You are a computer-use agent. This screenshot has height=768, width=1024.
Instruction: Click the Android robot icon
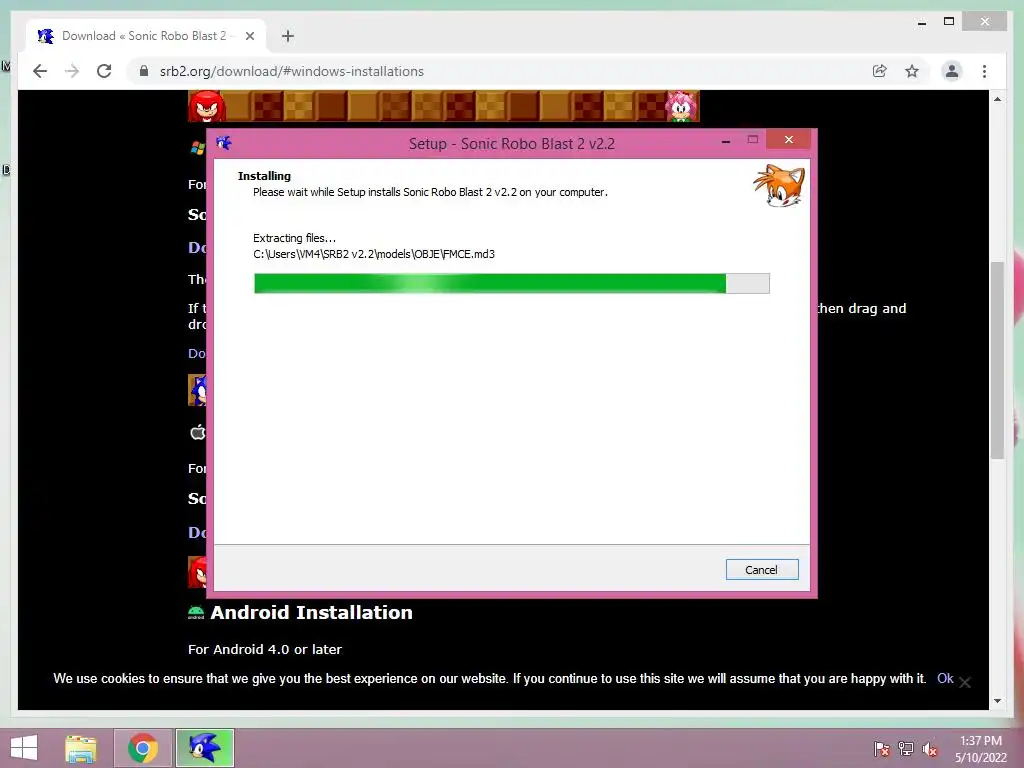[x=196, y=612]
